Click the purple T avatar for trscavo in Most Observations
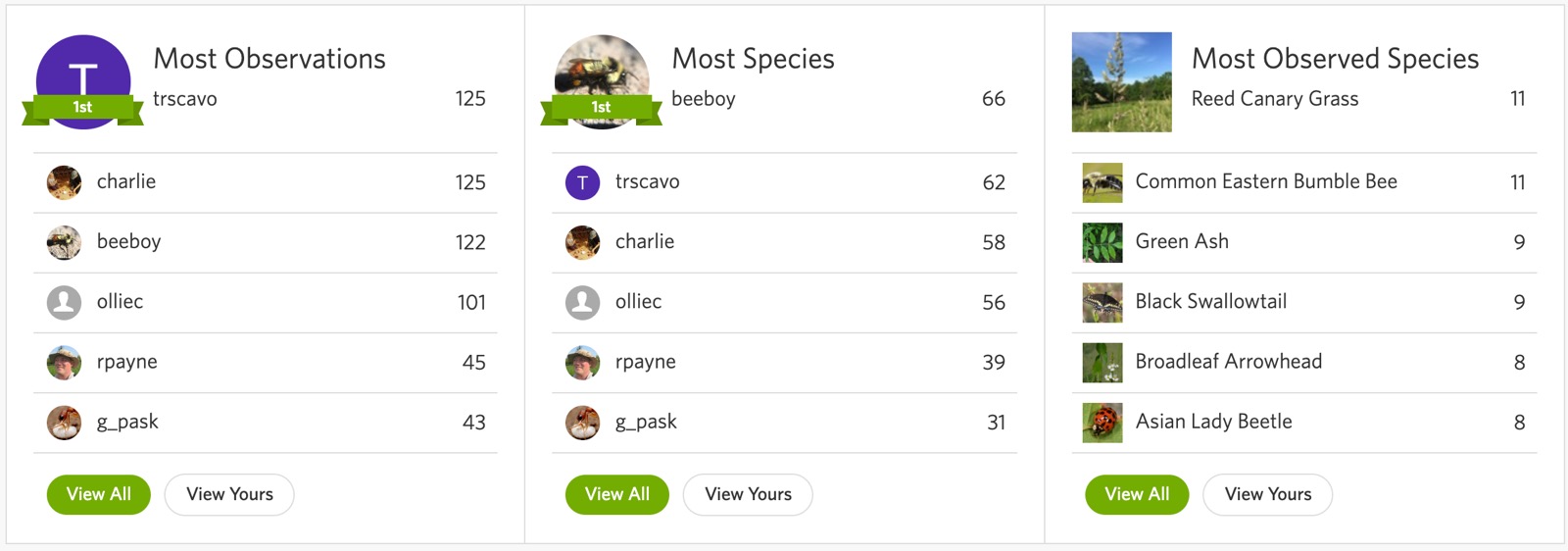Viewport: 1568px width, 551px height. [83, 81]
